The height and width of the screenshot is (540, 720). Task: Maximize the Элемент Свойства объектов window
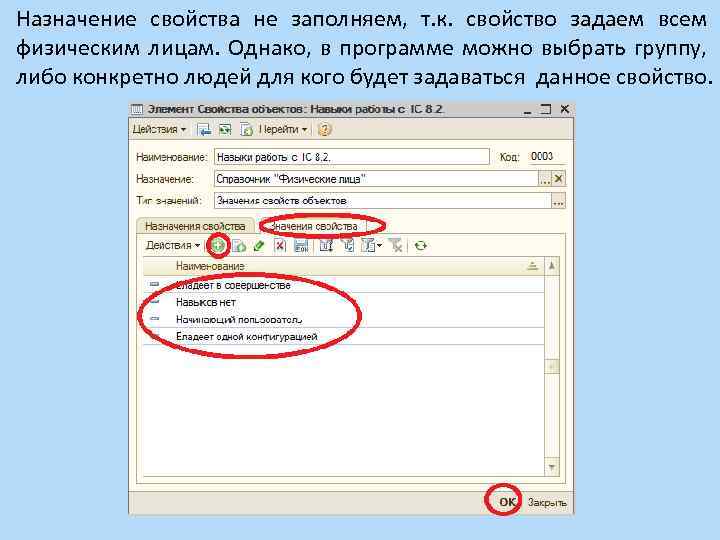pos(546,109)
